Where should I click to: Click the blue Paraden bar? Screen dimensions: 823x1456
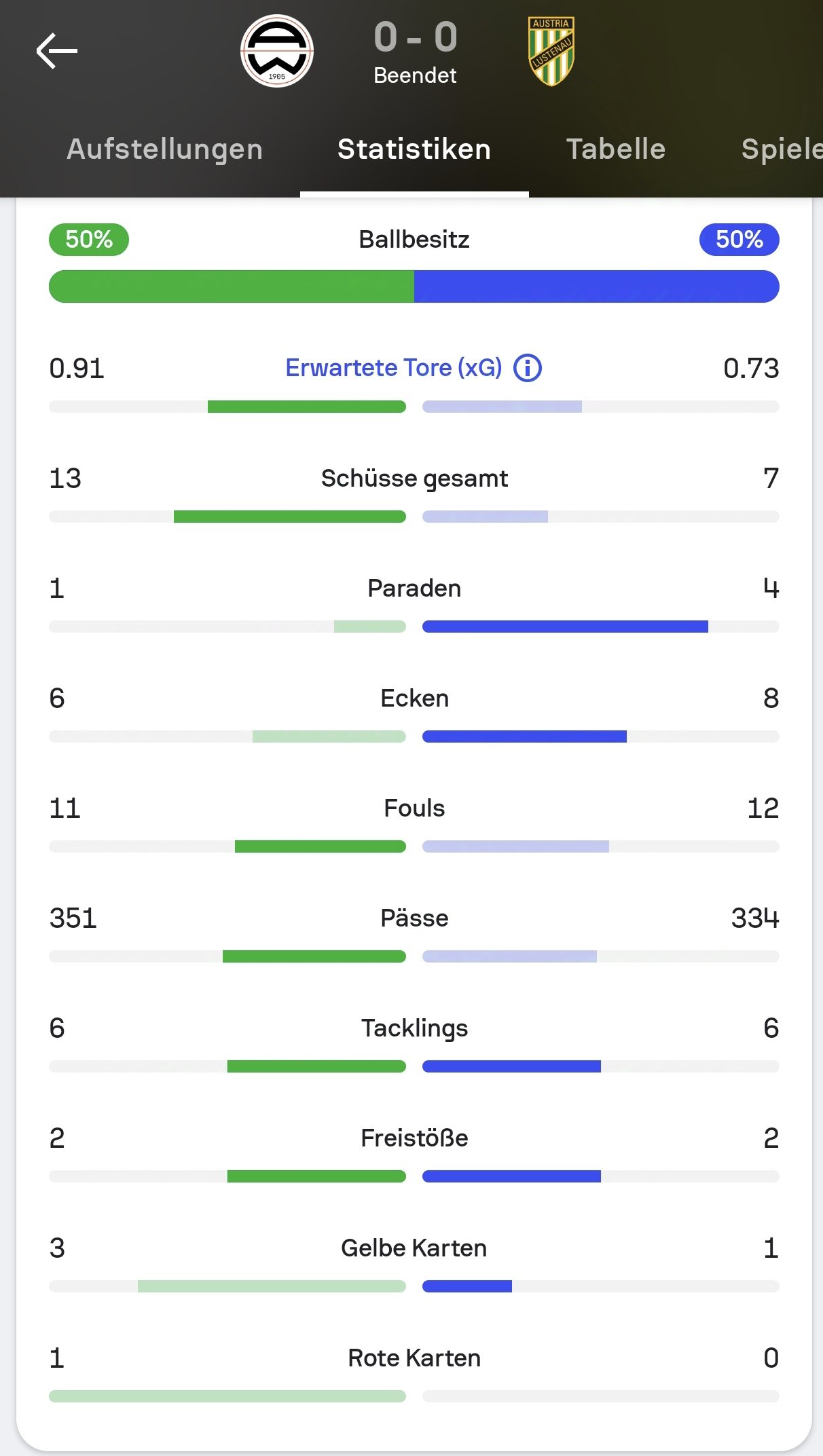tap(565, 627)
